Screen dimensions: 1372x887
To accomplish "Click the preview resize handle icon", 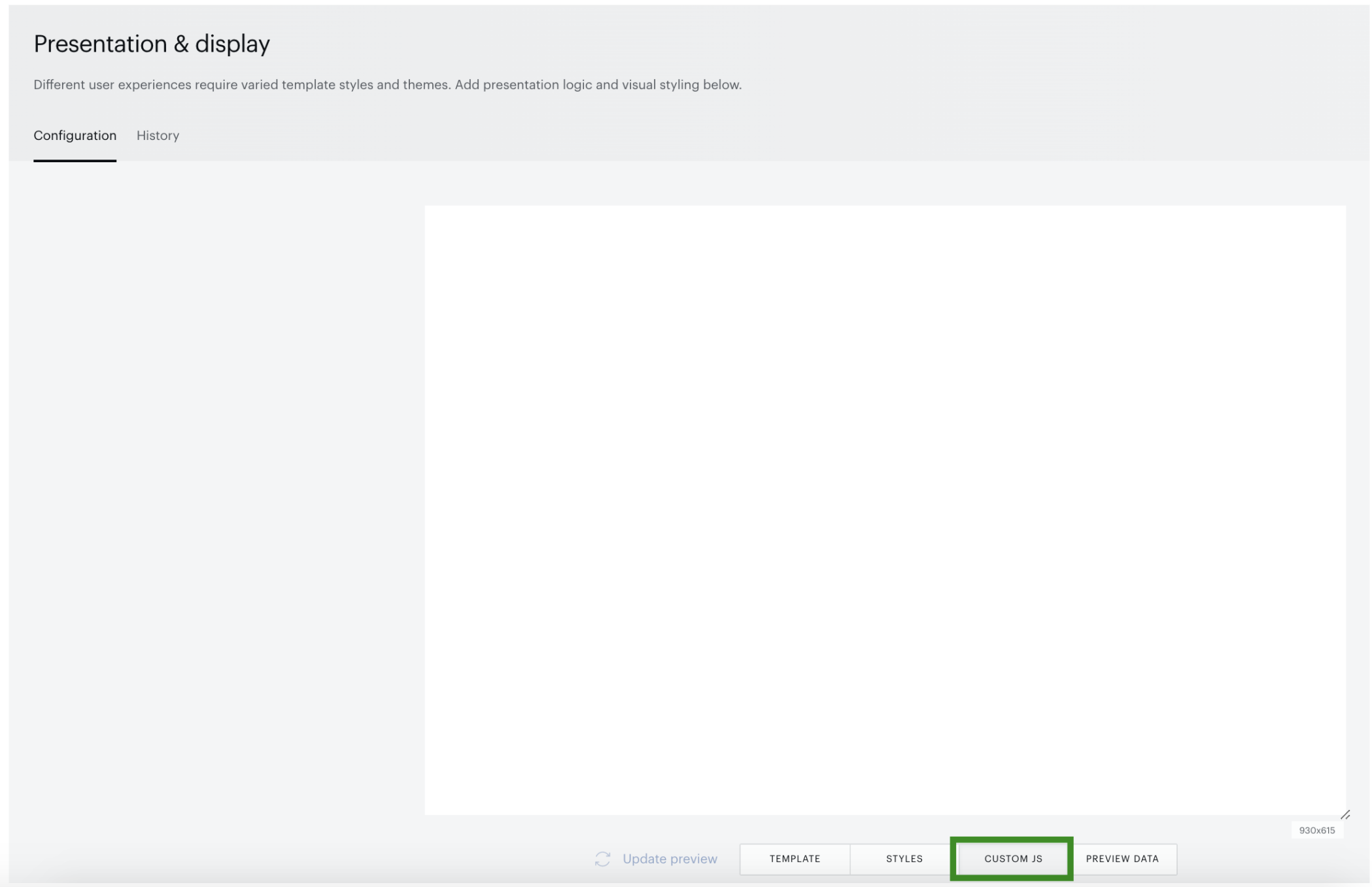I will (x=1345, y=814).
